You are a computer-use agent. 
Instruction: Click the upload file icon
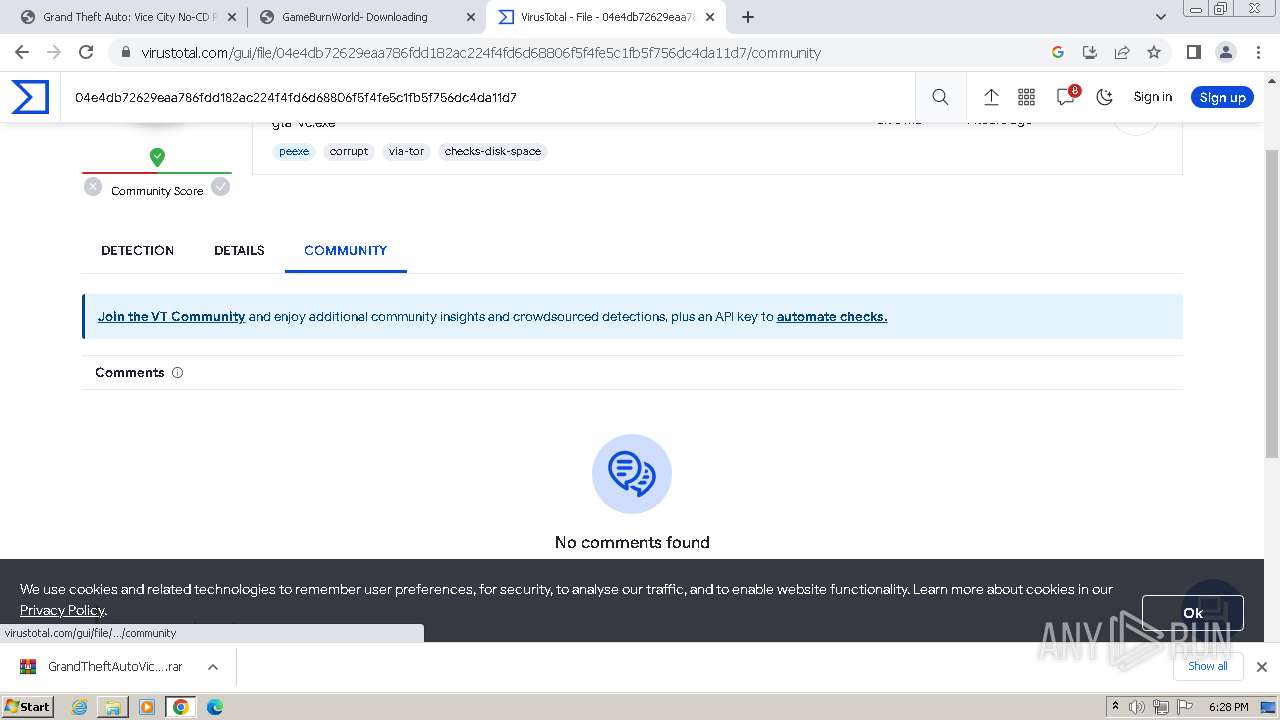click(x=991, y=97)
